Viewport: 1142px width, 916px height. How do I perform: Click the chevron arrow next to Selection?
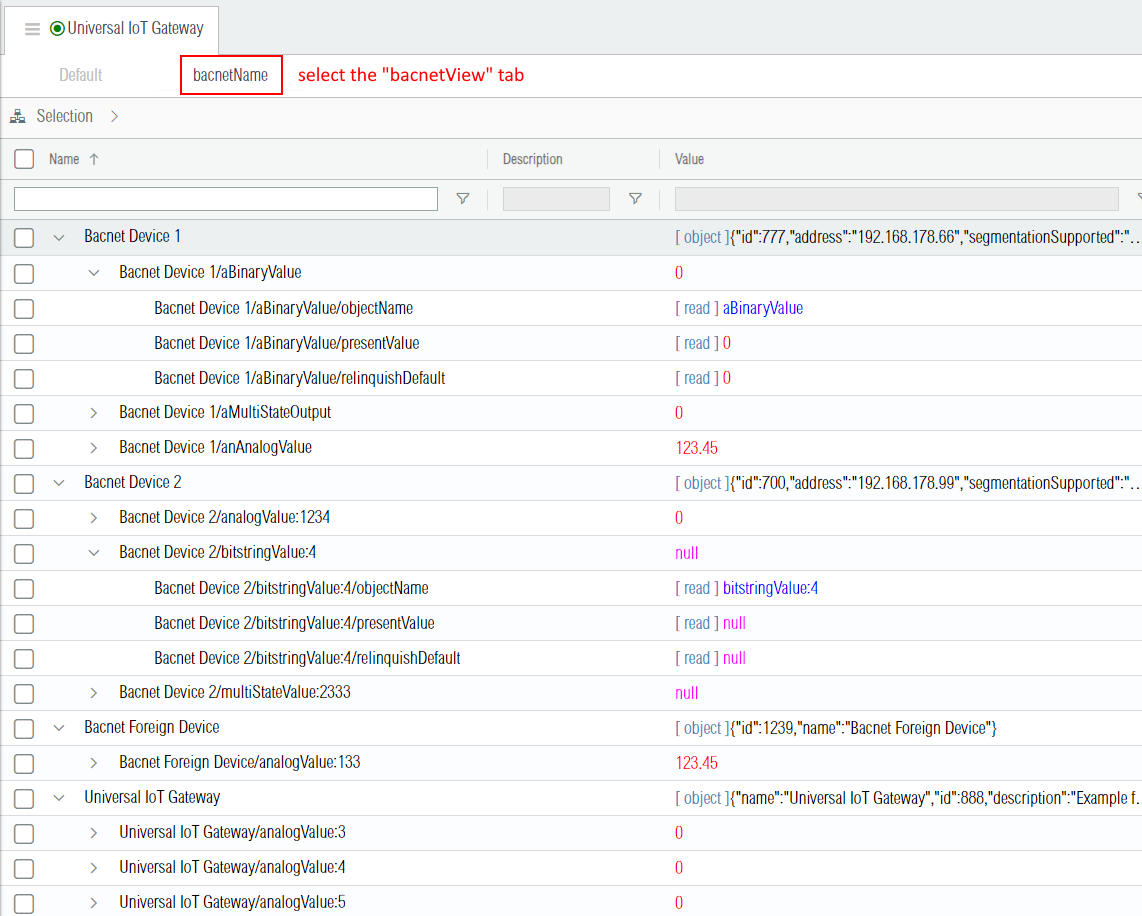(x=114, y=117)
